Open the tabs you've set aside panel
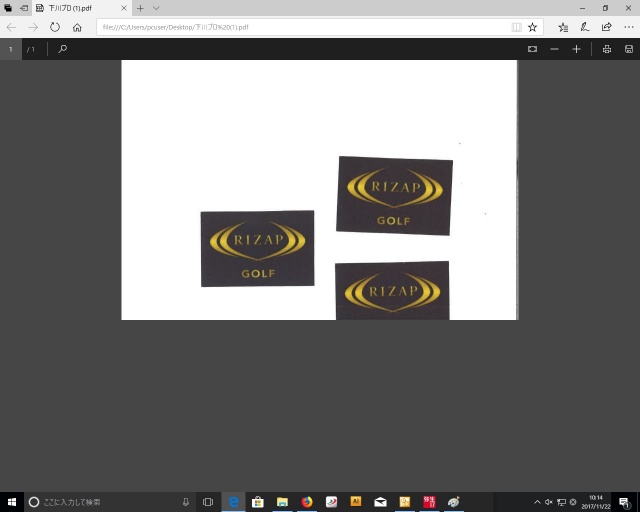 coord(8,8)
